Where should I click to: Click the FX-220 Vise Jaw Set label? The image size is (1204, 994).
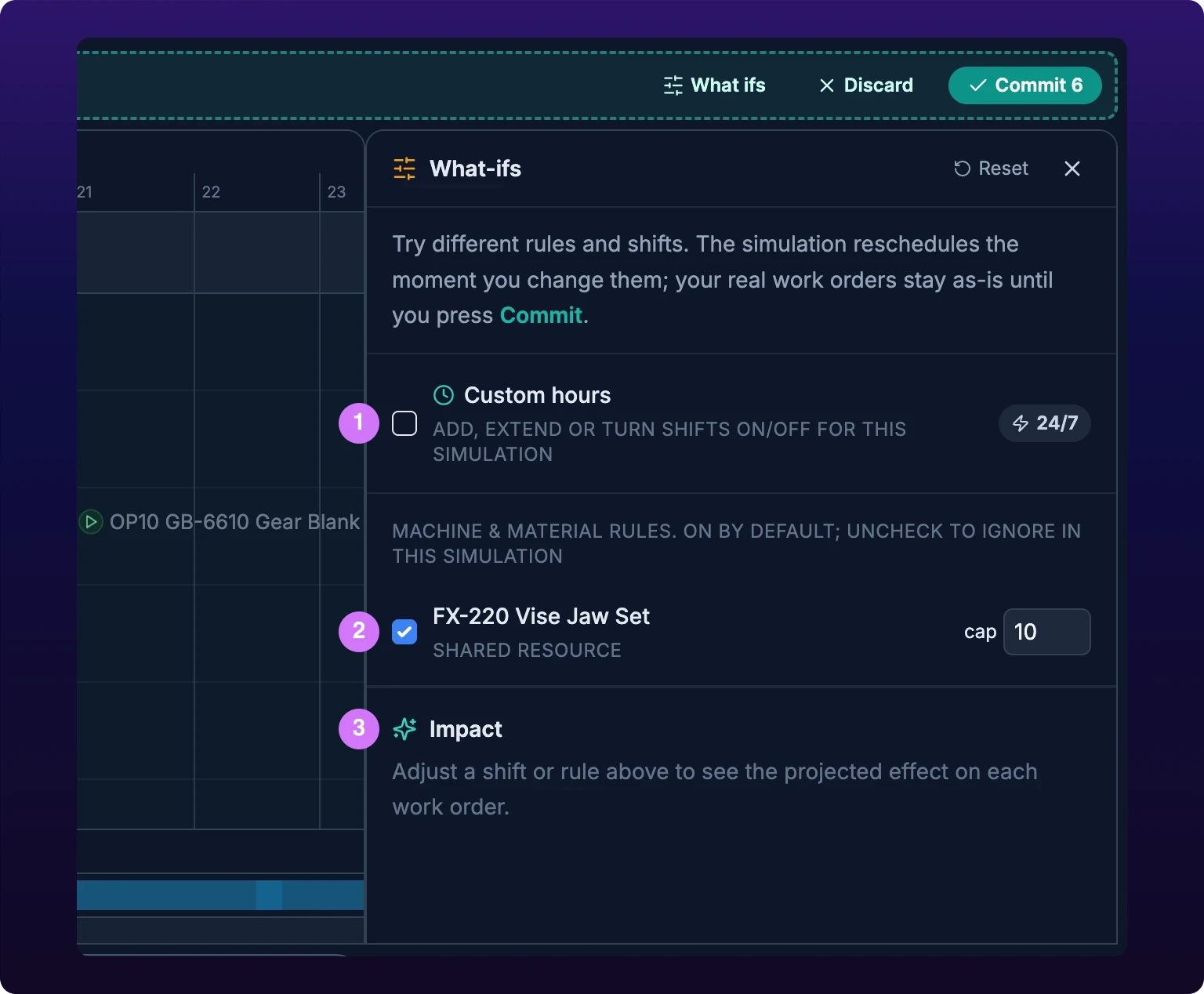pos(541,616)
